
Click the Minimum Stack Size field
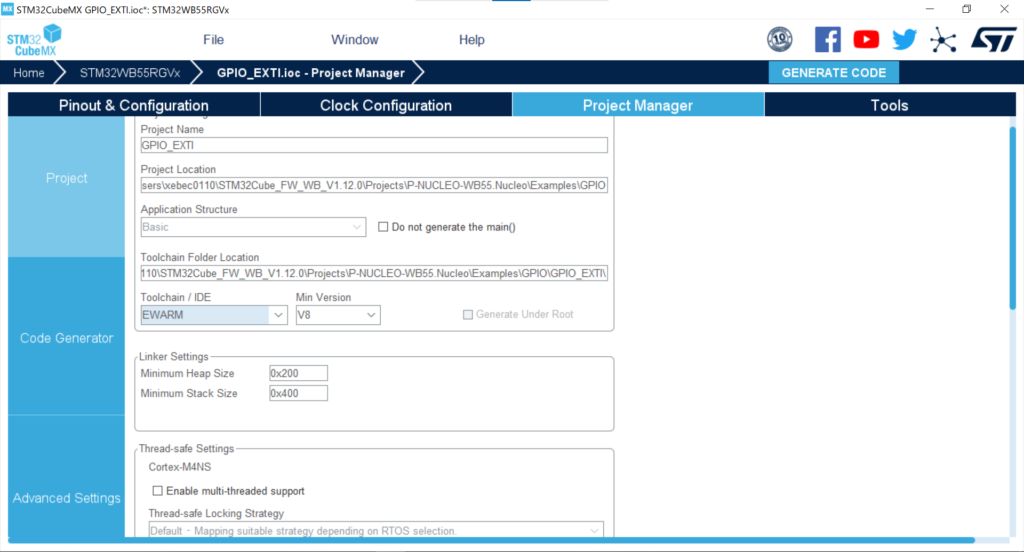pos(298,393)
